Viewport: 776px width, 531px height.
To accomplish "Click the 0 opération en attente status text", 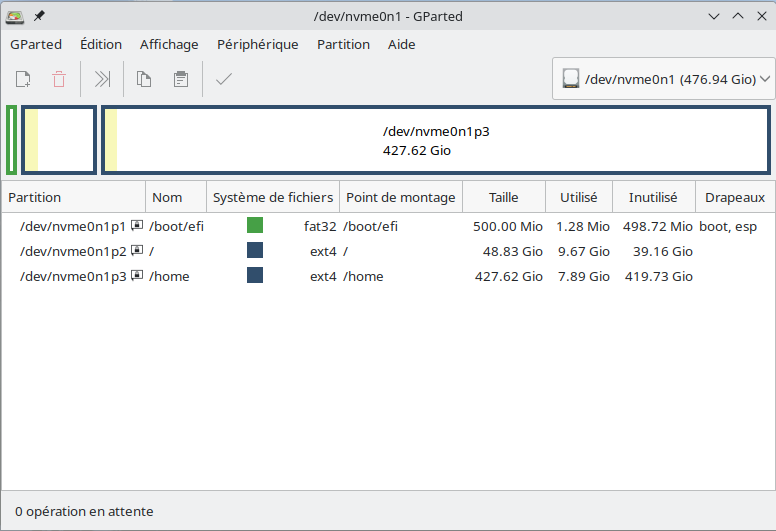I will click(x=84, y=511).
